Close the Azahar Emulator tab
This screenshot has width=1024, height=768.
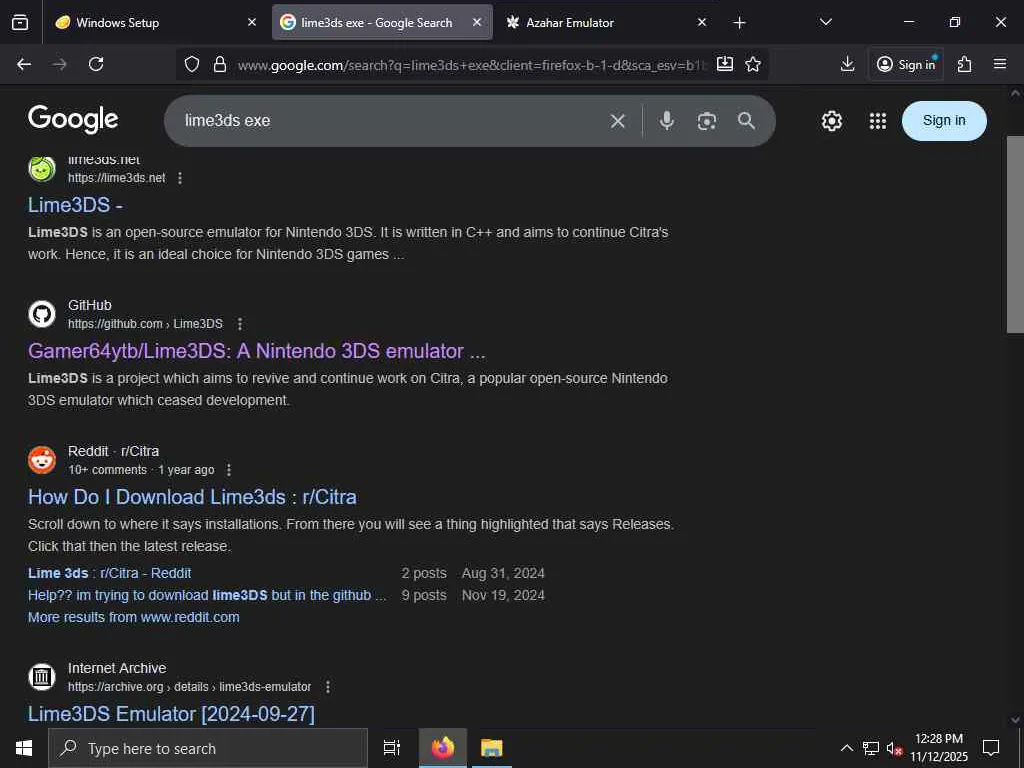(702, 23)
